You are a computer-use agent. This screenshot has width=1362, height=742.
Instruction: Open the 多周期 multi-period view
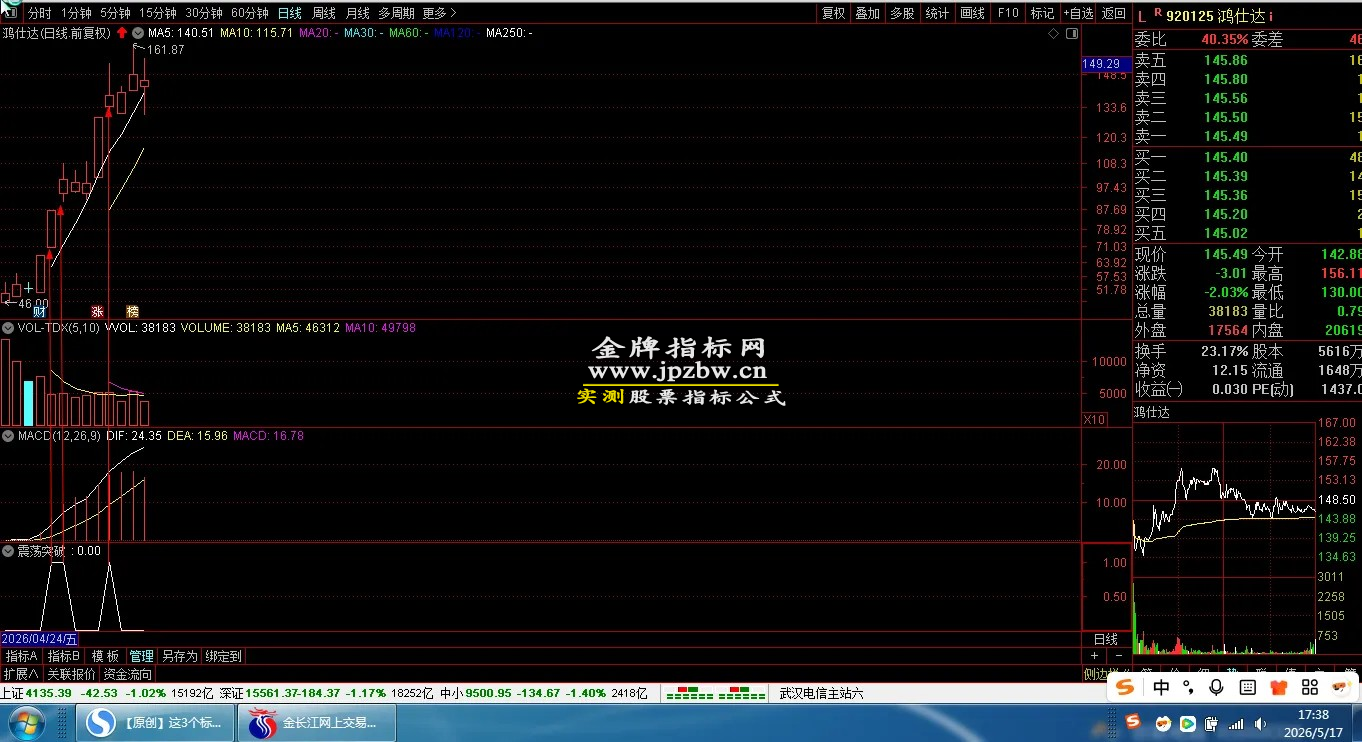click(396, 13)
